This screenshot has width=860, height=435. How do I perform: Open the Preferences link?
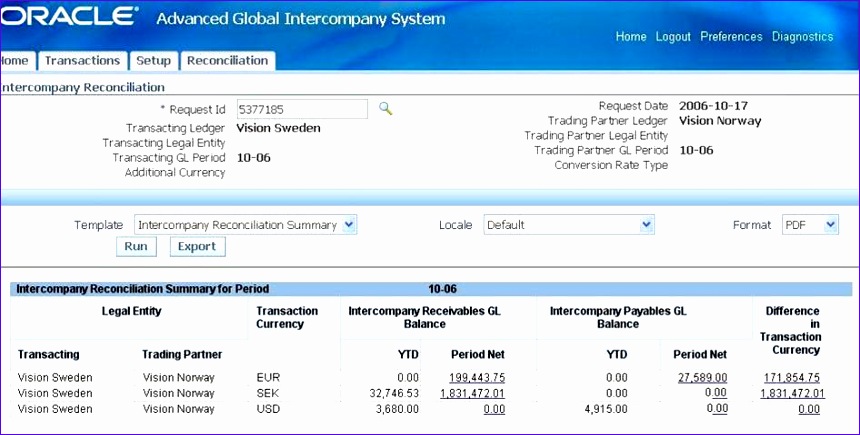(x=731, y=37)
